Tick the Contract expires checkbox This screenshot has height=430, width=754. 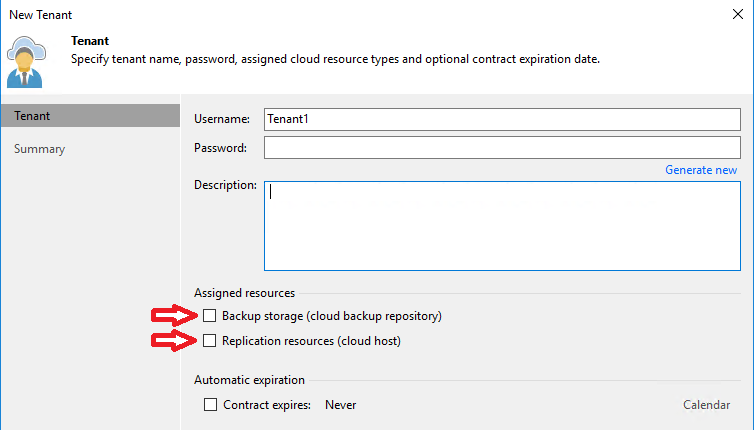(x=210, y=405)
